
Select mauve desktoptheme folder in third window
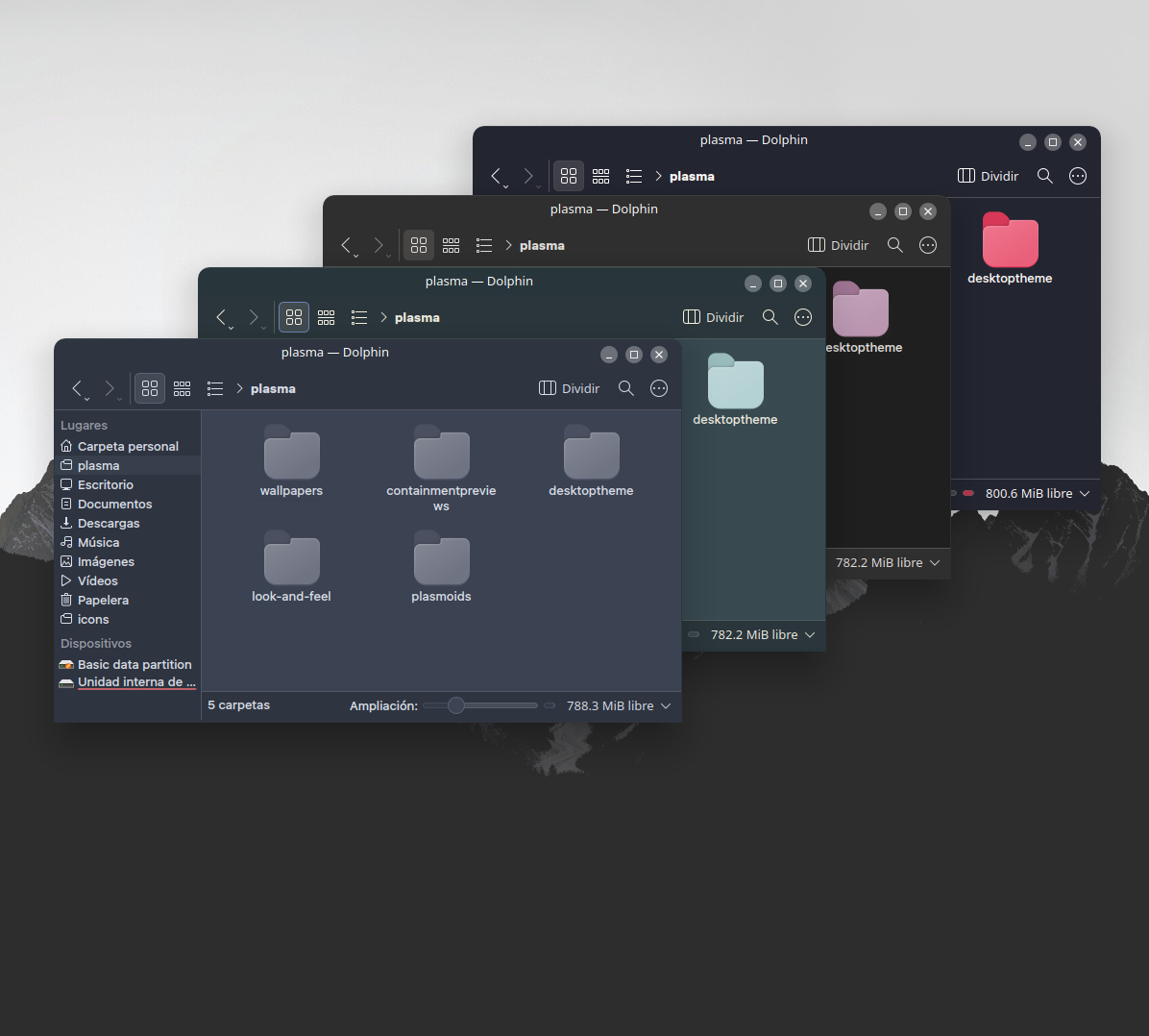pyautogui.click(x=862, y=318)
